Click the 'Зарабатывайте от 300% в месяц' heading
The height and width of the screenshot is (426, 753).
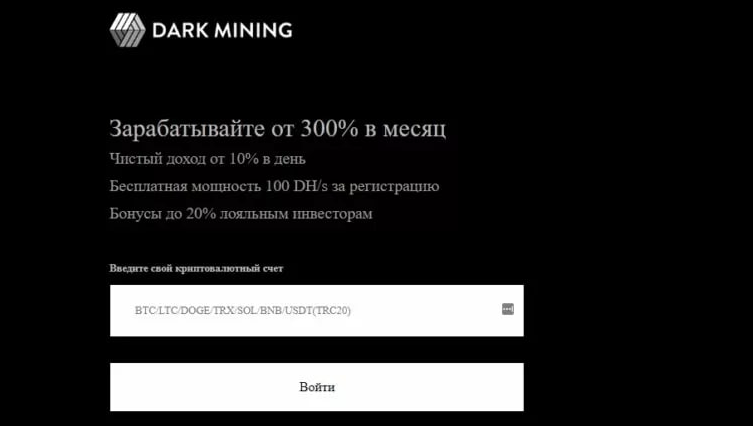[x=278, y=129]
